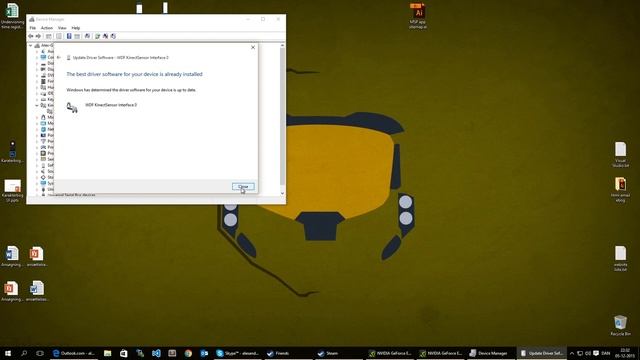
Task: Expand the Sound controllers node
Action: (37, 171)
